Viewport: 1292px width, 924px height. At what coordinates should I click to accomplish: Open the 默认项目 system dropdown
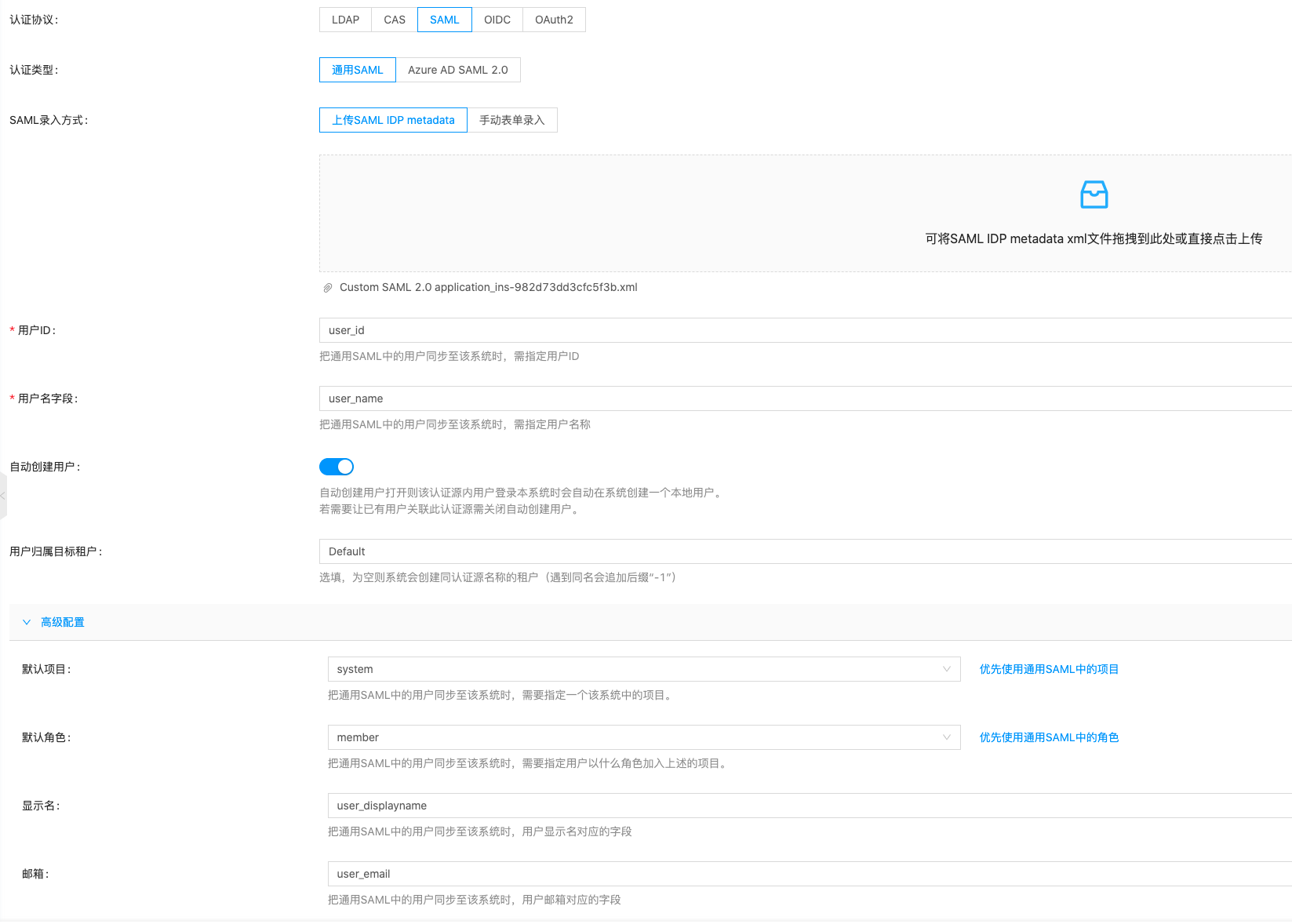click(643, 669)
